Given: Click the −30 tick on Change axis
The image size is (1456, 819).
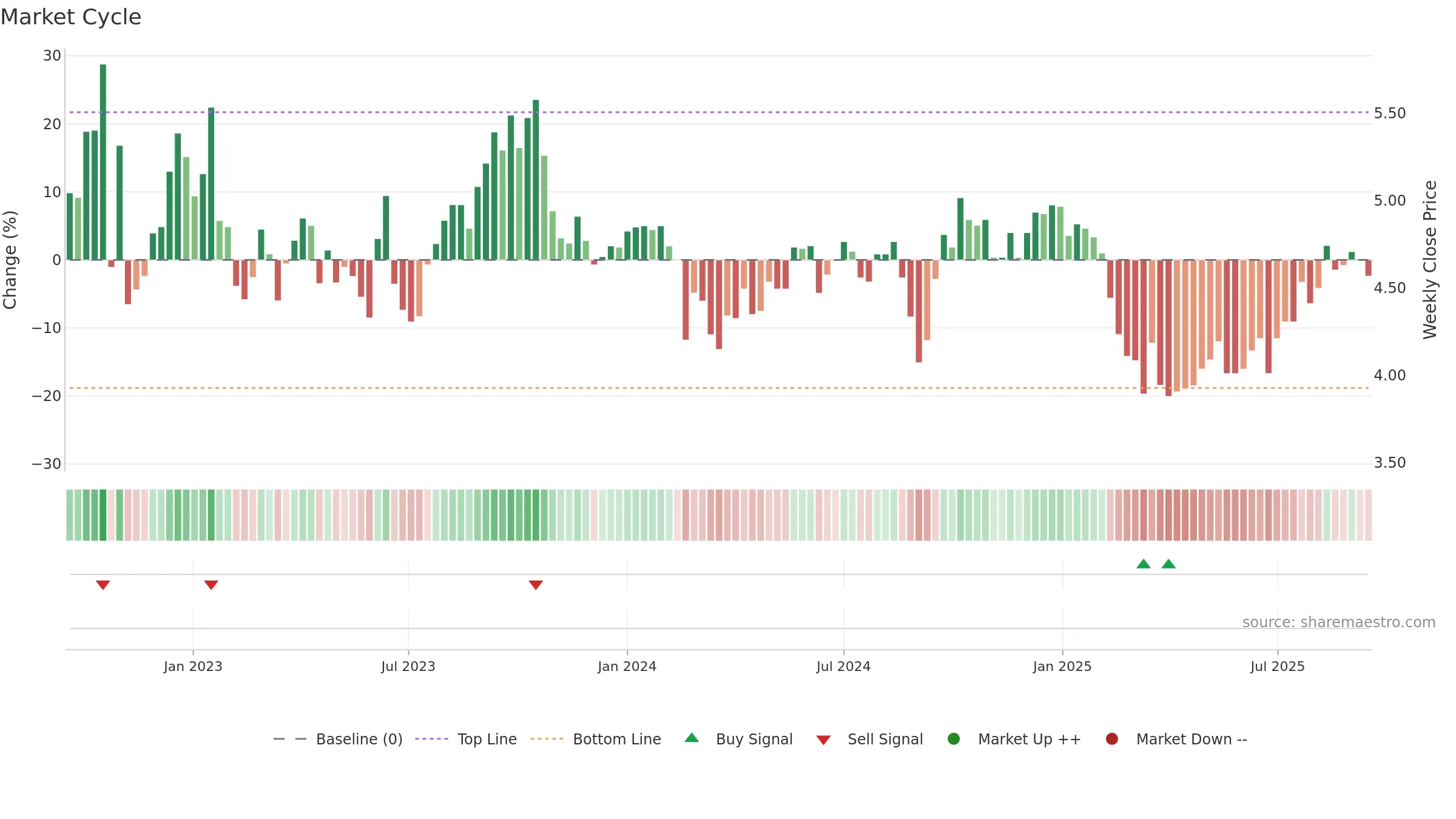Looking at the screenshot, I should 47,464.
